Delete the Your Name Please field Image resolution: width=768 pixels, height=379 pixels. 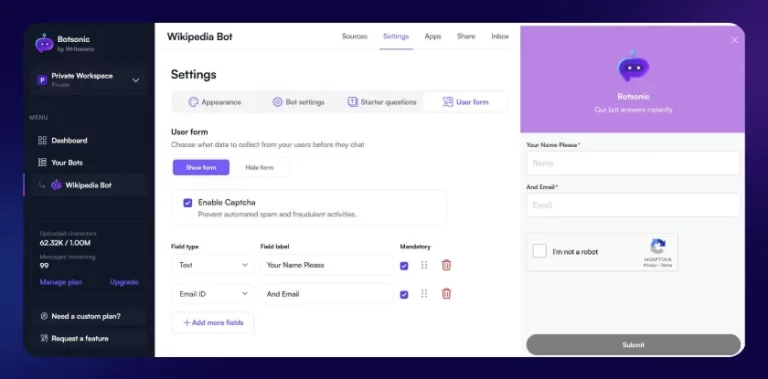click(446, 265)
